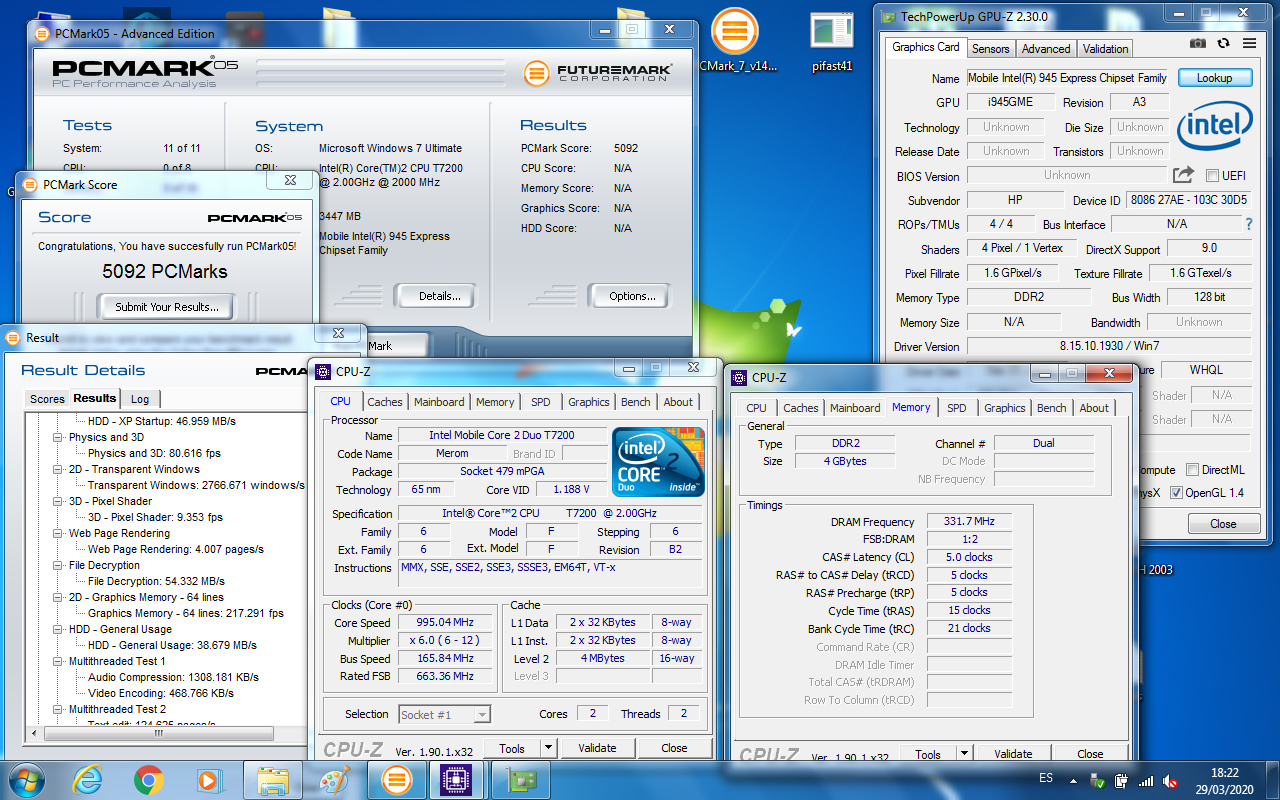Collapse the Multithreaded Test 1 node
The width and height of the screenshot is (1280, 800).
(59, 661)
